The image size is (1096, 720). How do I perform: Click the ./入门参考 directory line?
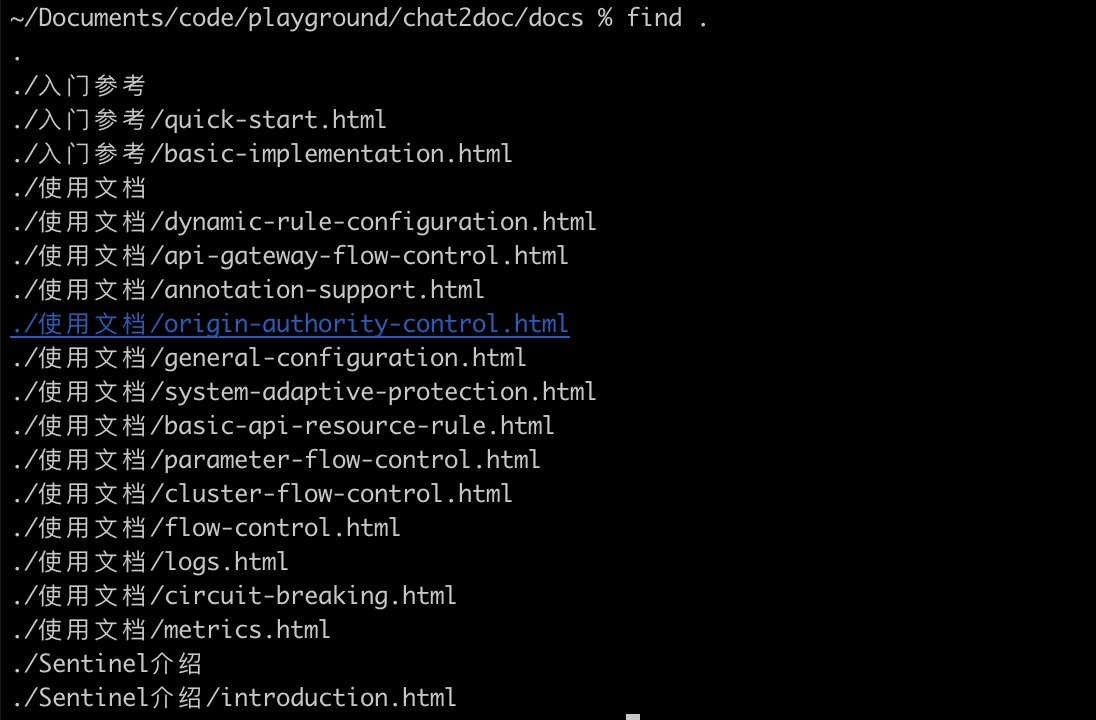pyautogui.click(x=80, y=86)
